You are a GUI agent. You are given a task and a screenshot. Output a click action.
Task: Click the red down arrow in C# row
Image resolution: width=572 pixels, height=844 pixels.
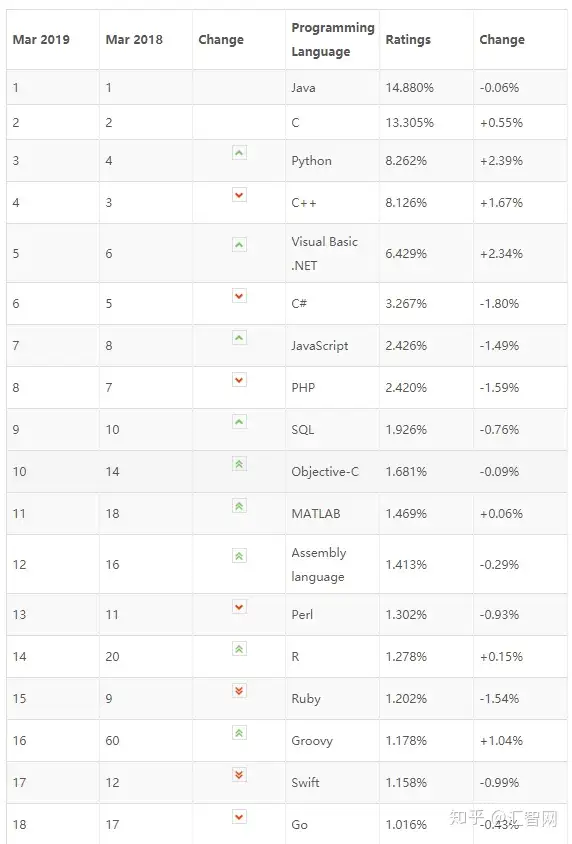pos(239,296)
